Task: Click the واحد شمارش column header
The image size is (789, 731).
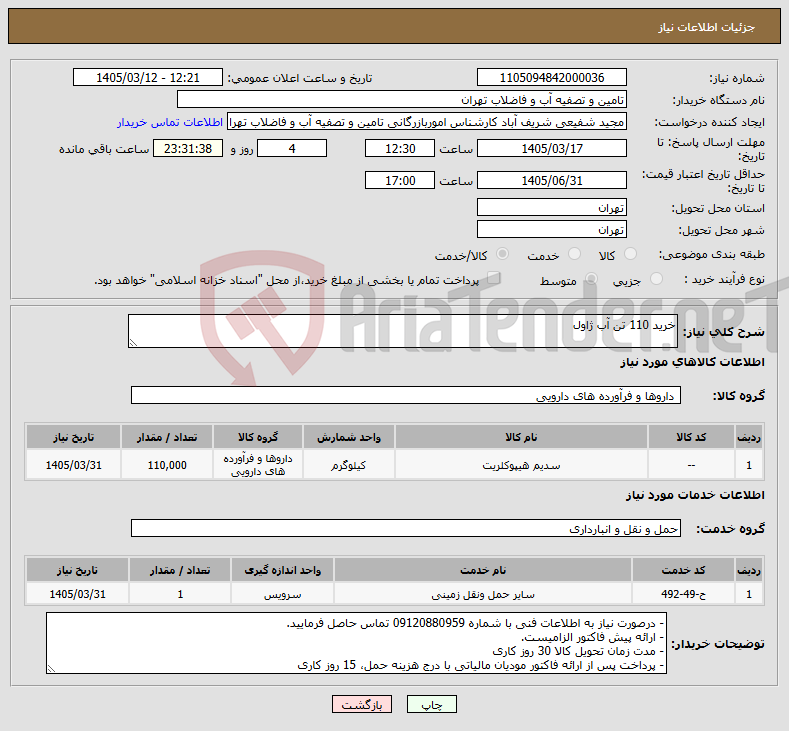Action: 348,437
